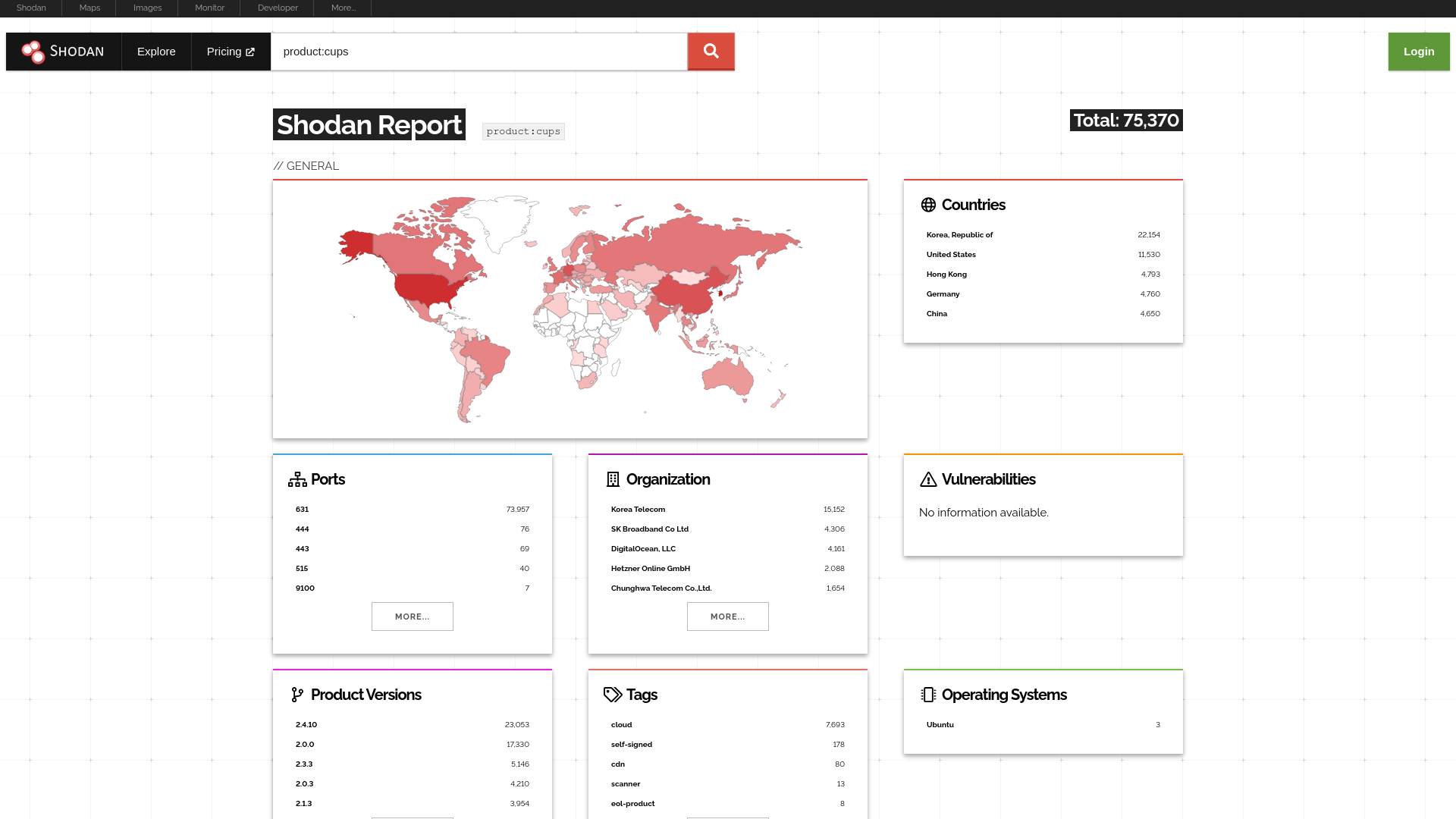Click product version 2.3.3
The height and width of the screenshot is (819, 1456).
coord(413,764)
